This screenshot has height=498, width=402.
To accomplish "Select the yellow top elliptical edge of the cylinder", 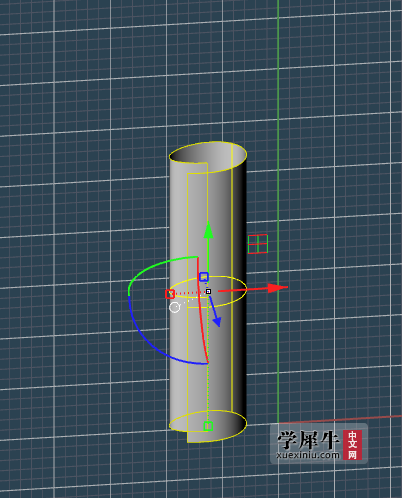I will pos(208,157).
